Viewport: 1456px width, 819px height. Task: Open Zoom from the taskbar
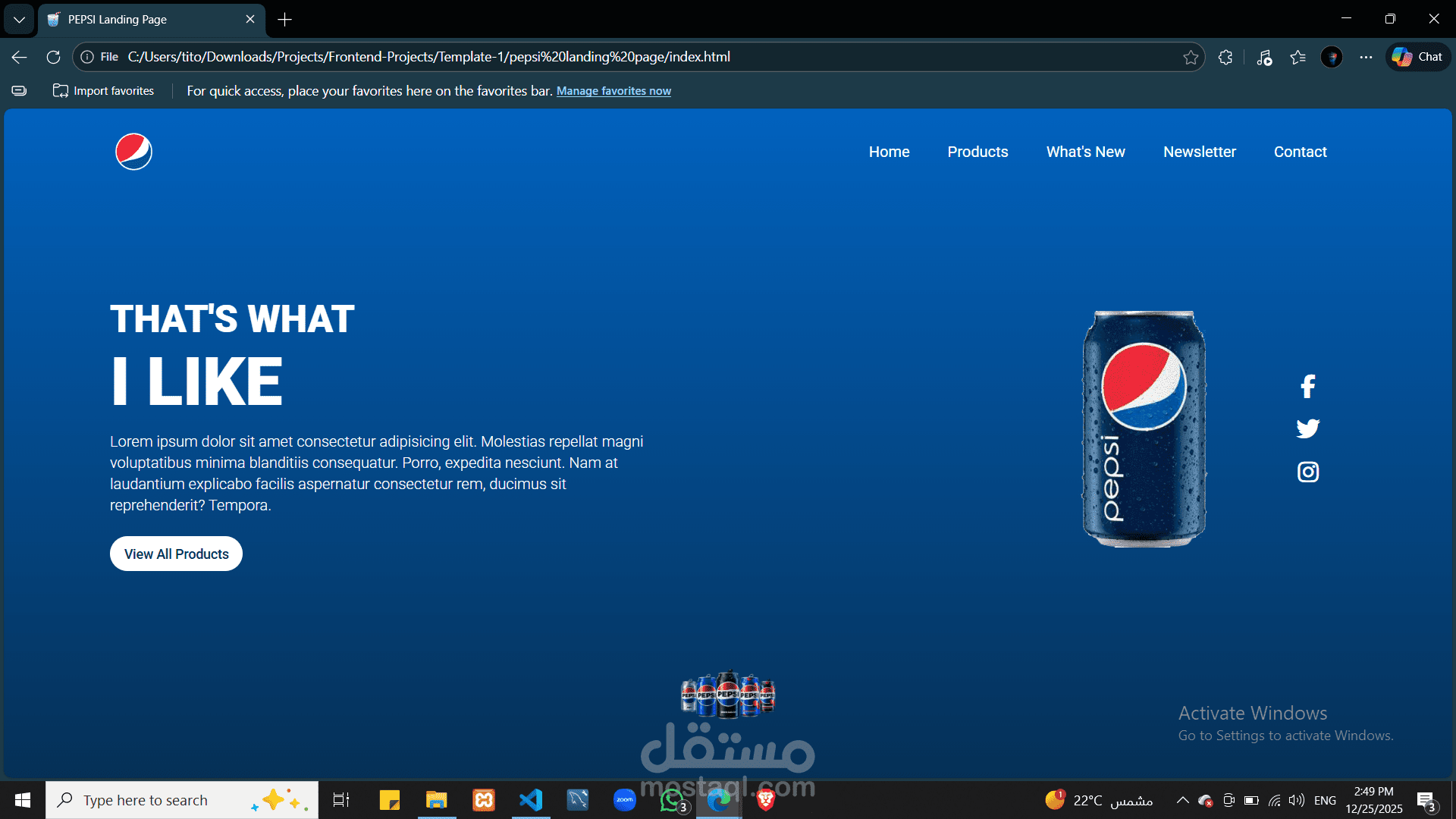click(x=625, y=800)
